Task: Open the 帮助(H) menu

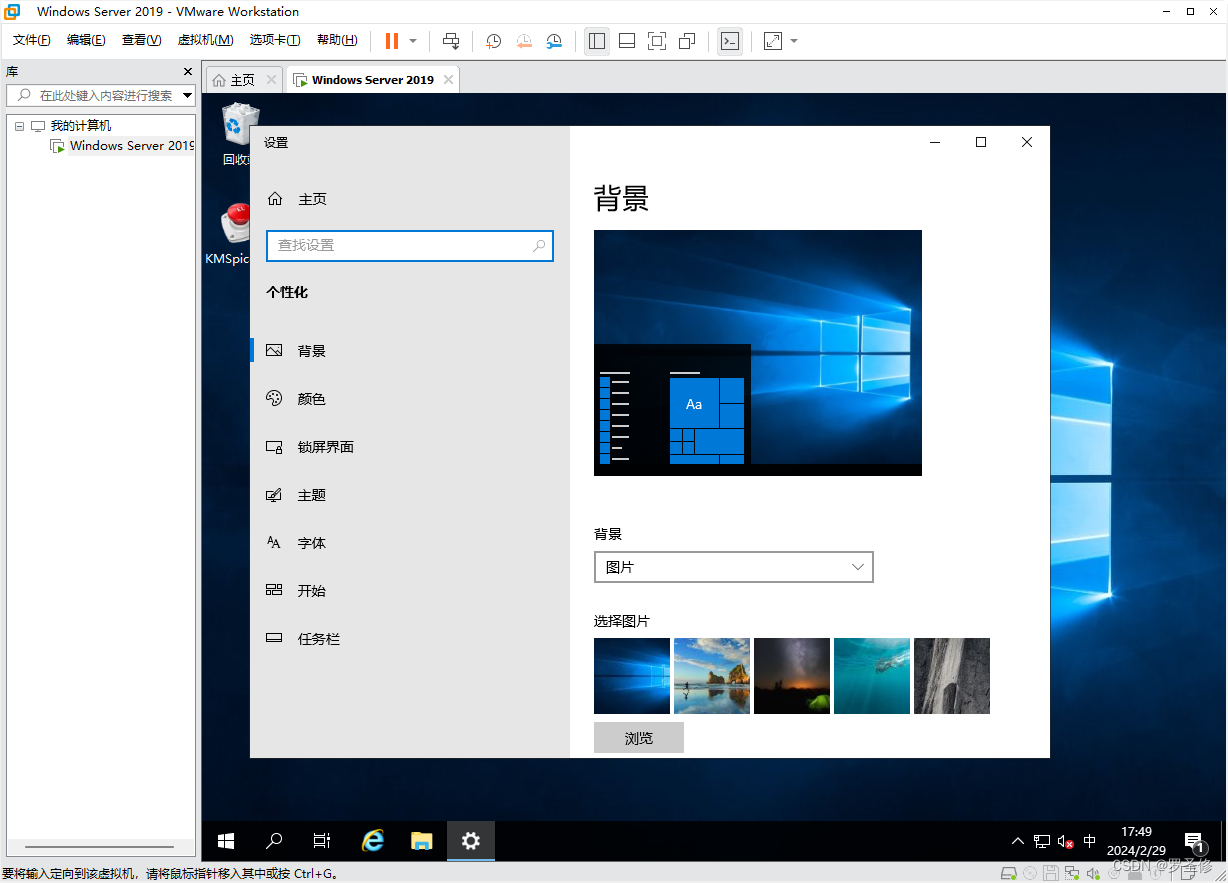Action: pyautogui.click(x=337, y=40)
